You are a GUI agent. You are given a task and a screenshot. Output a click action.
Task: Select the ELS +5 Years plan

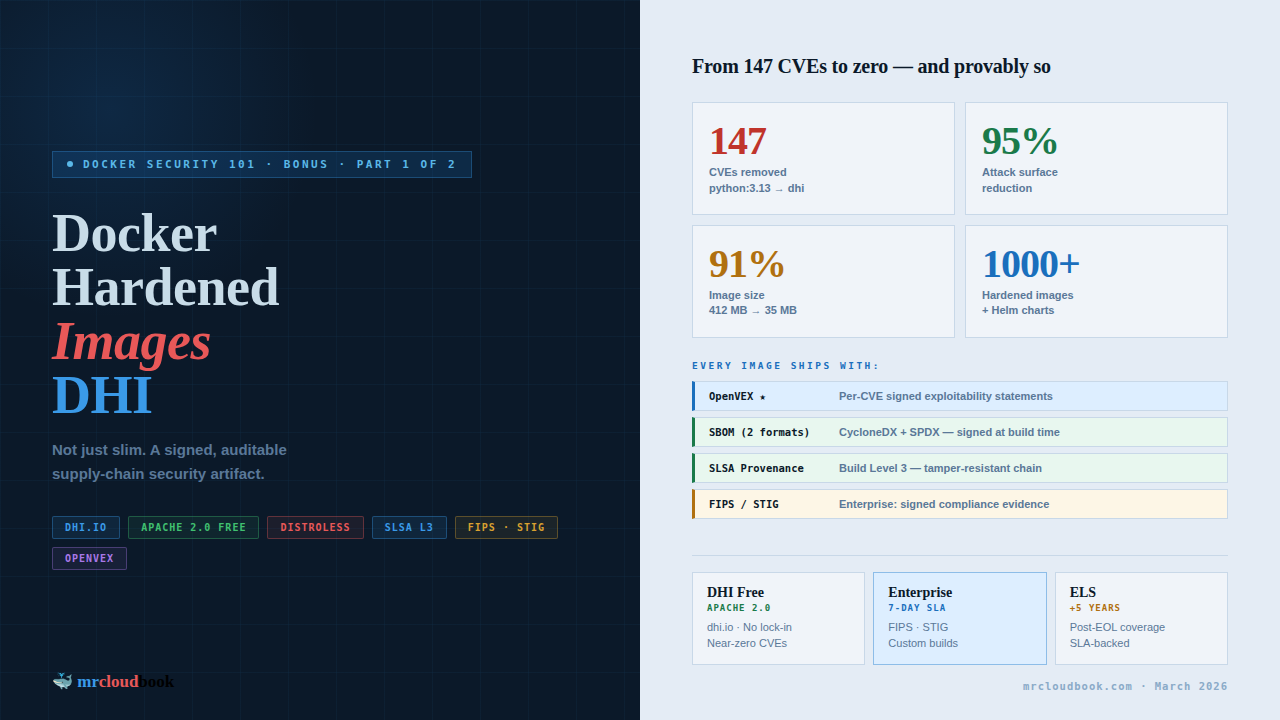point(1141,618)
